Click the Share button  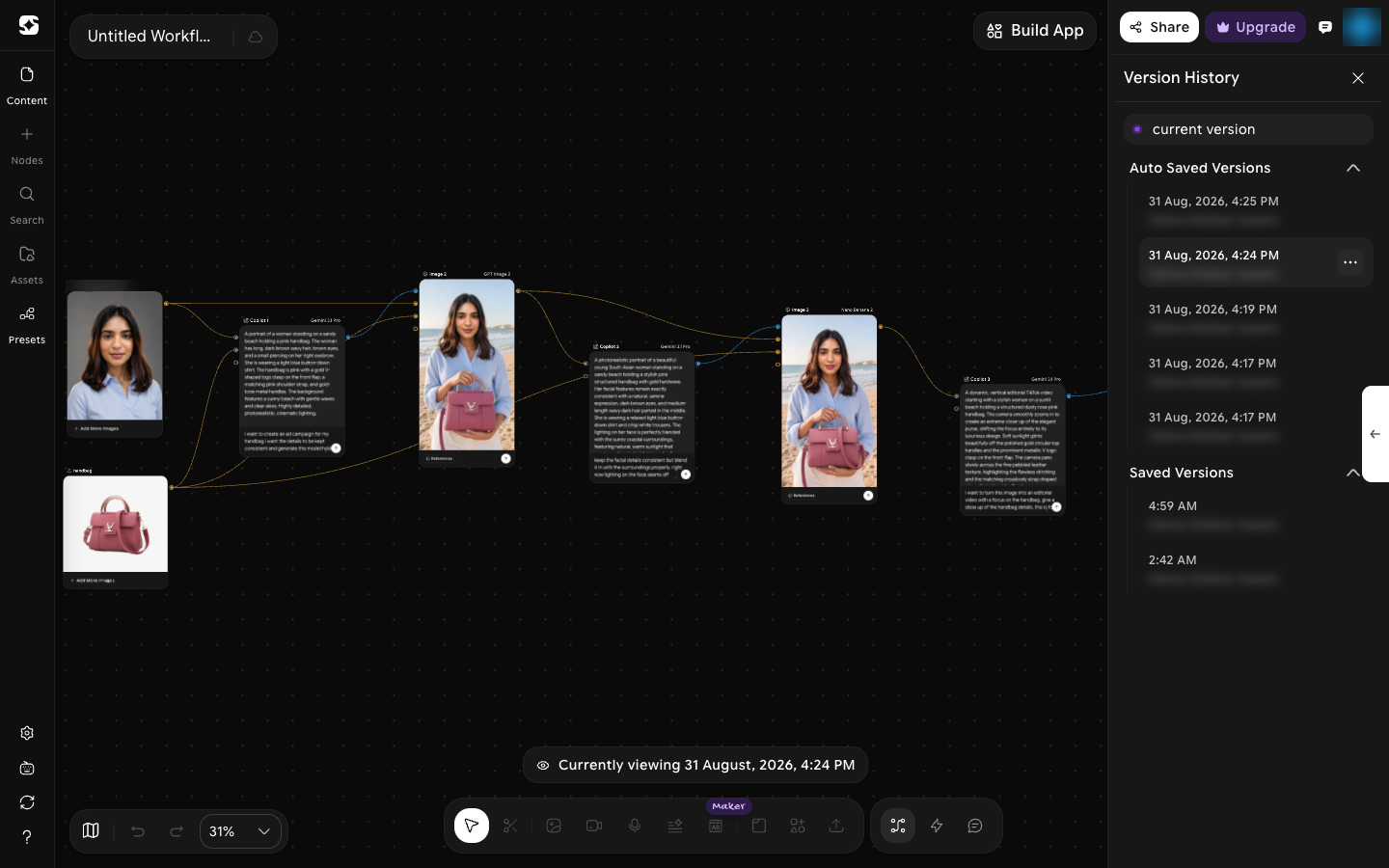(x=1159, y=27)
